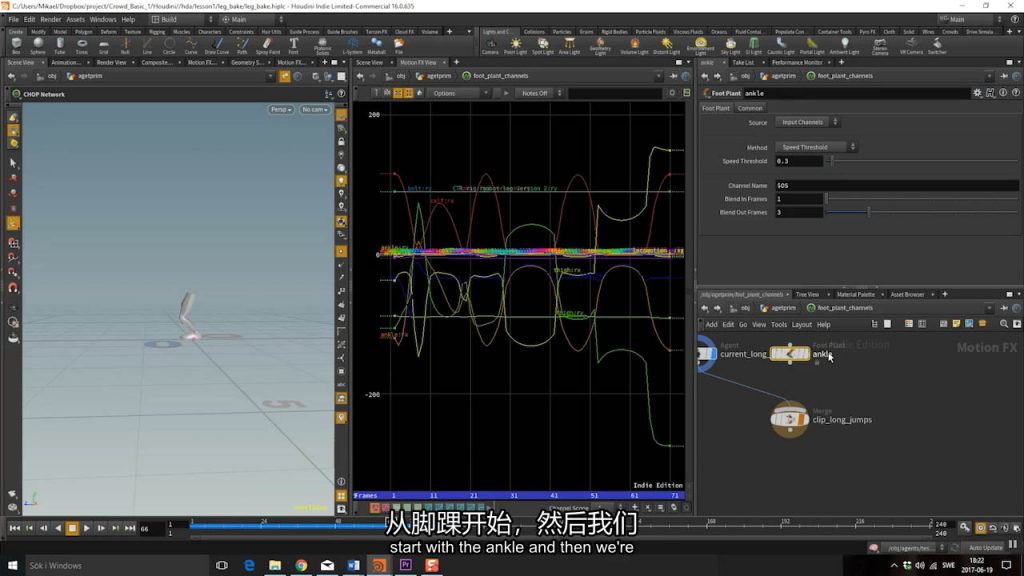Screen dimensions: 1024x576
Task: Expand the shelf tabs overflow arrow
Action: tap(469, 31)
